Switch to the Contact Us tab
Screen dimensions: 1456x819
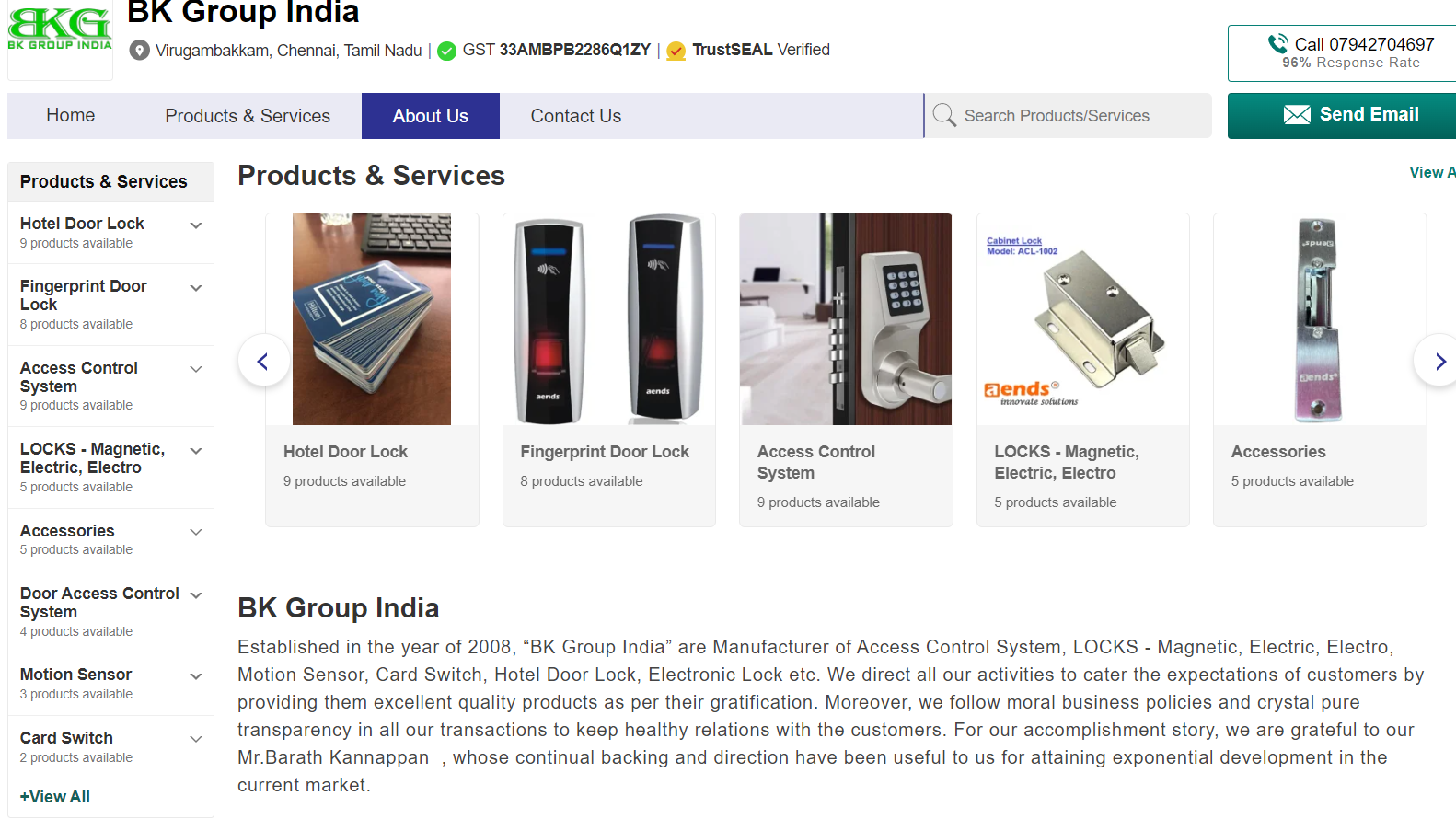[x=576, y=116]
